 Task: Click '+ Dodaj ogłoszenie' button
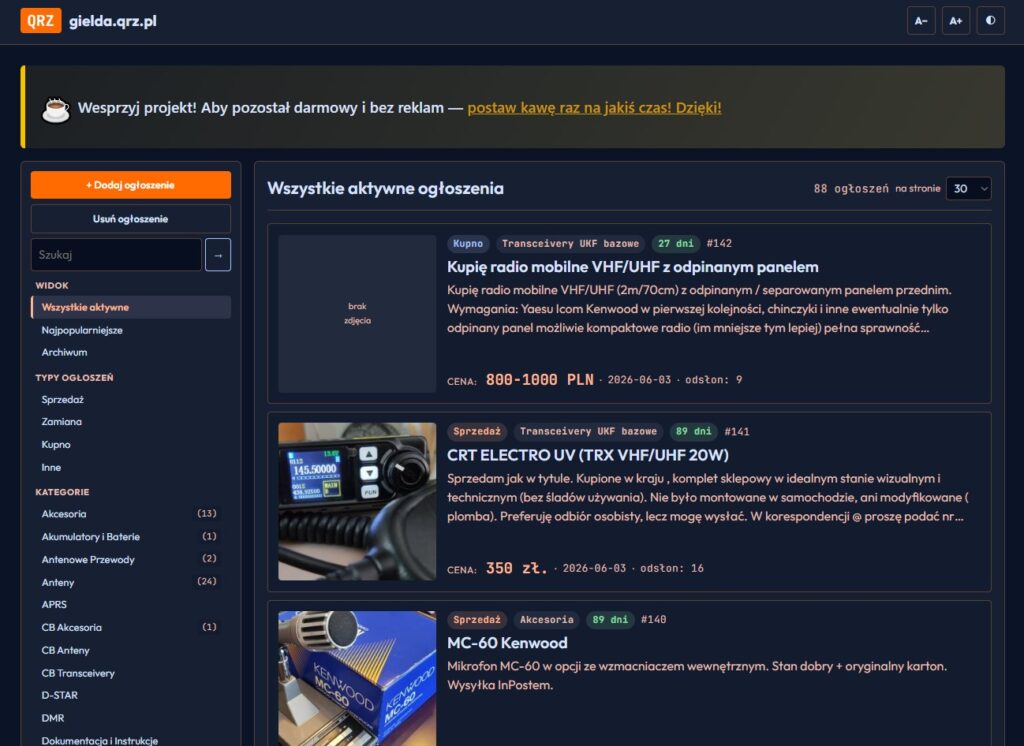(x=131, y=185)
